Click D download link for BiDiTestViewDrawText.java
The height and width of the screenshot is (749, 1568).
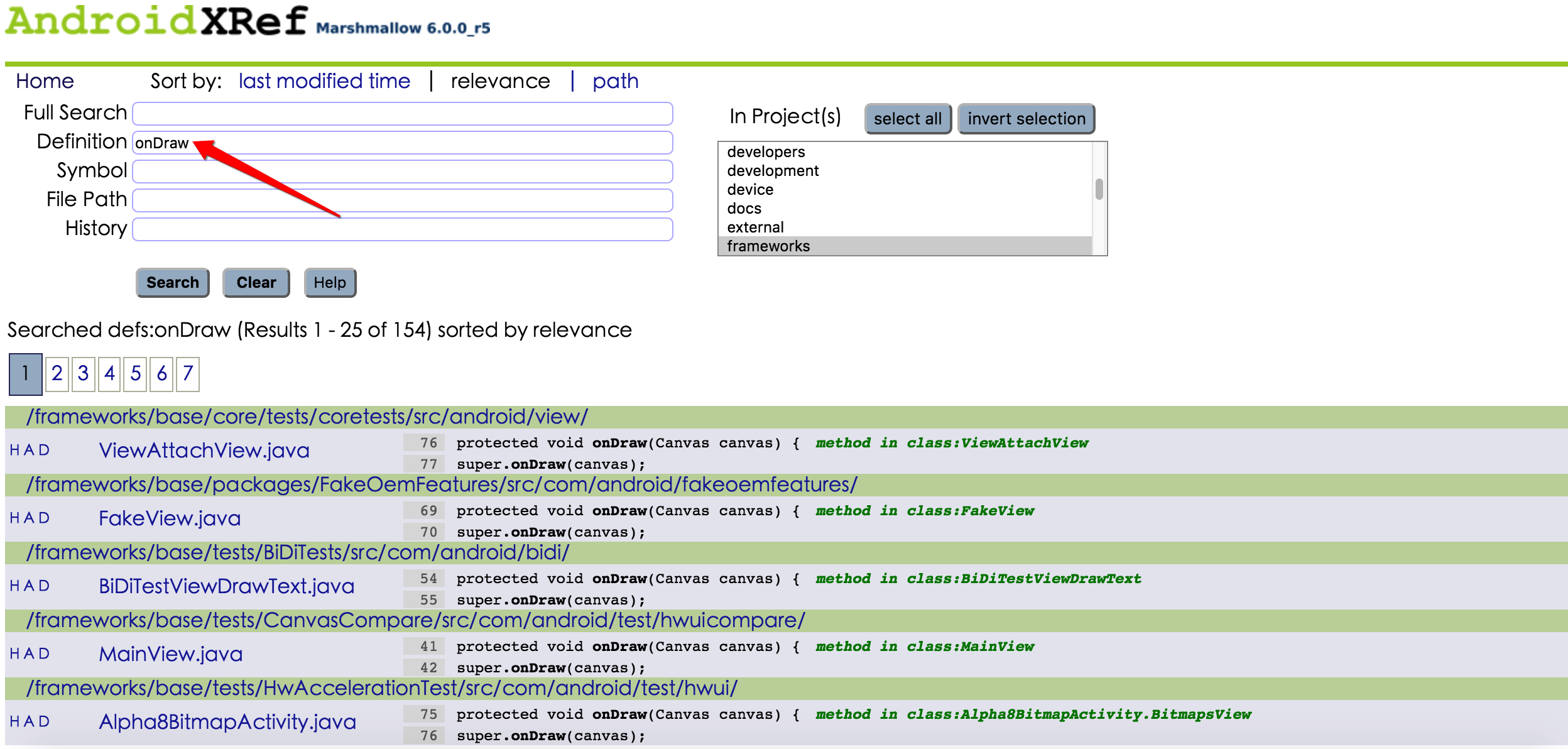pyautogui.click(x=44, y=586)
